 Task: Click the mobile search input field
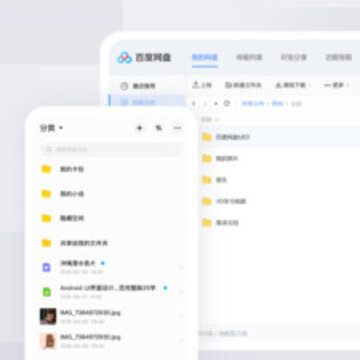tap(111, 149)
